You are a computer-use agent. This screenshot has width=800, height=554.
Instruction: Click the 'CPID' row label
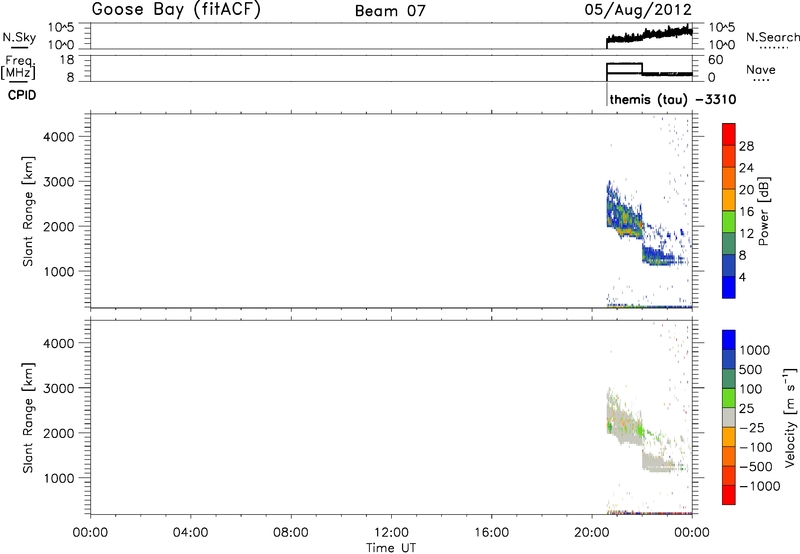(22, 95)
